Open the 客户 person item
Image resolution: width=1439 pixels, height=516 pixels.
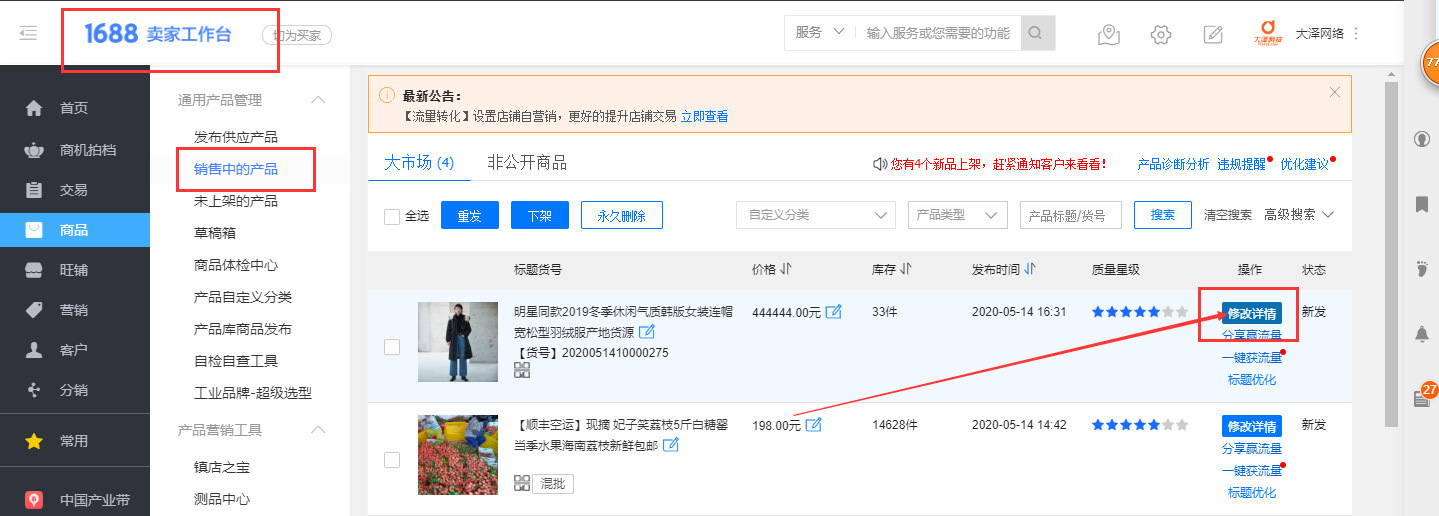(75, 350)
